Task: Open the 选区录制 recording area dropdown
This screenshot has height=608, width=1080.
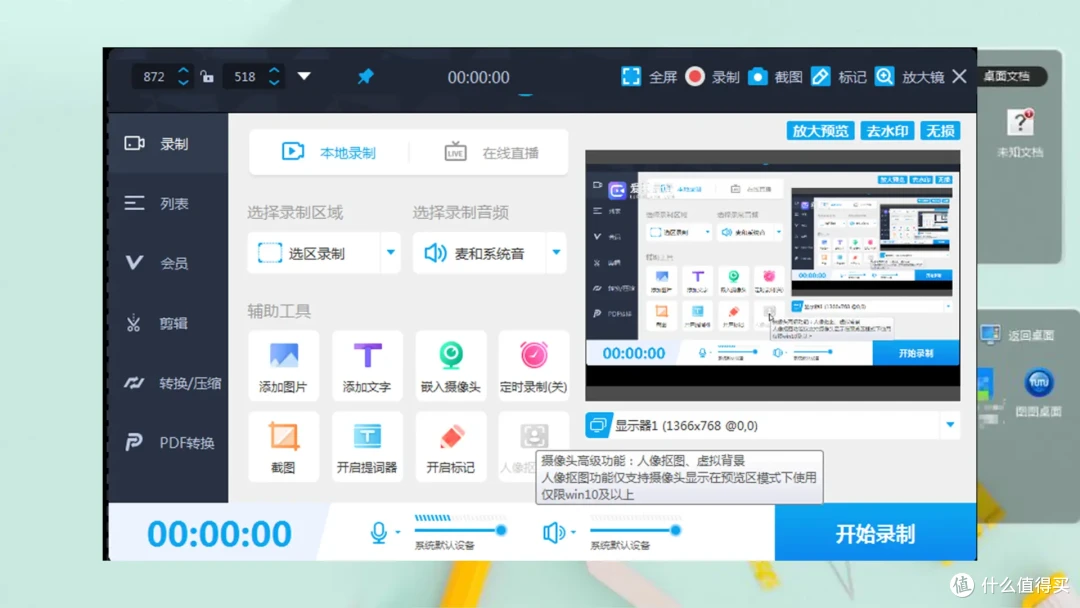Action: coord(324,253)
